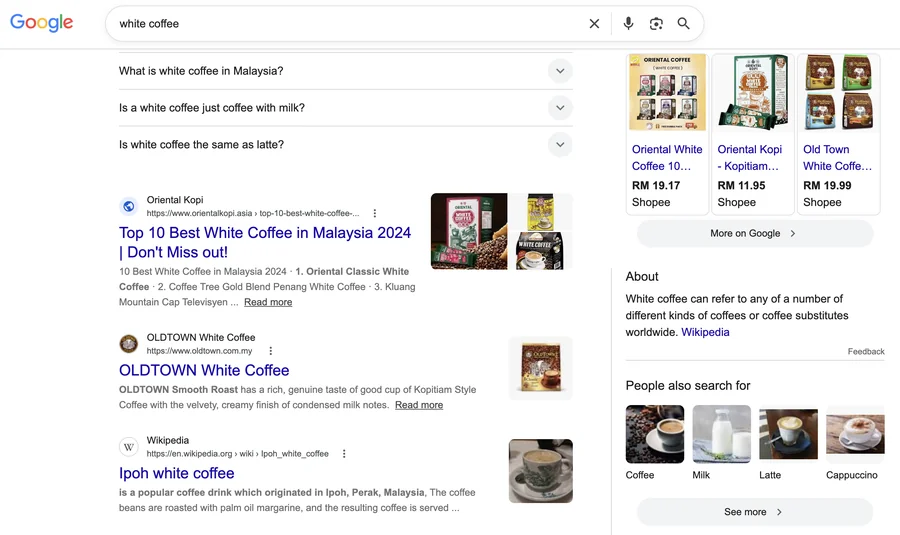Expand 'Is white coffee the same as latte?'
The image size is (900, 535).
click(x=346, y=145)
